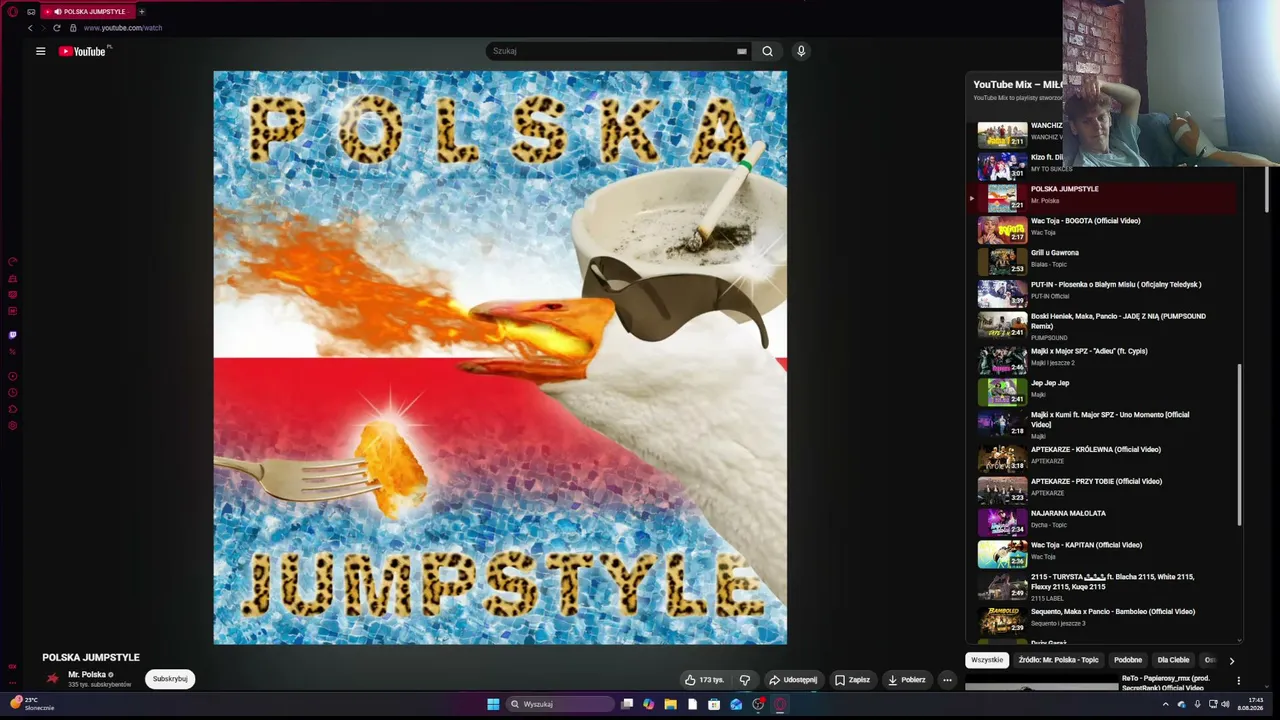
Task: Save the video with Zapisz
Action: point(852,680)
